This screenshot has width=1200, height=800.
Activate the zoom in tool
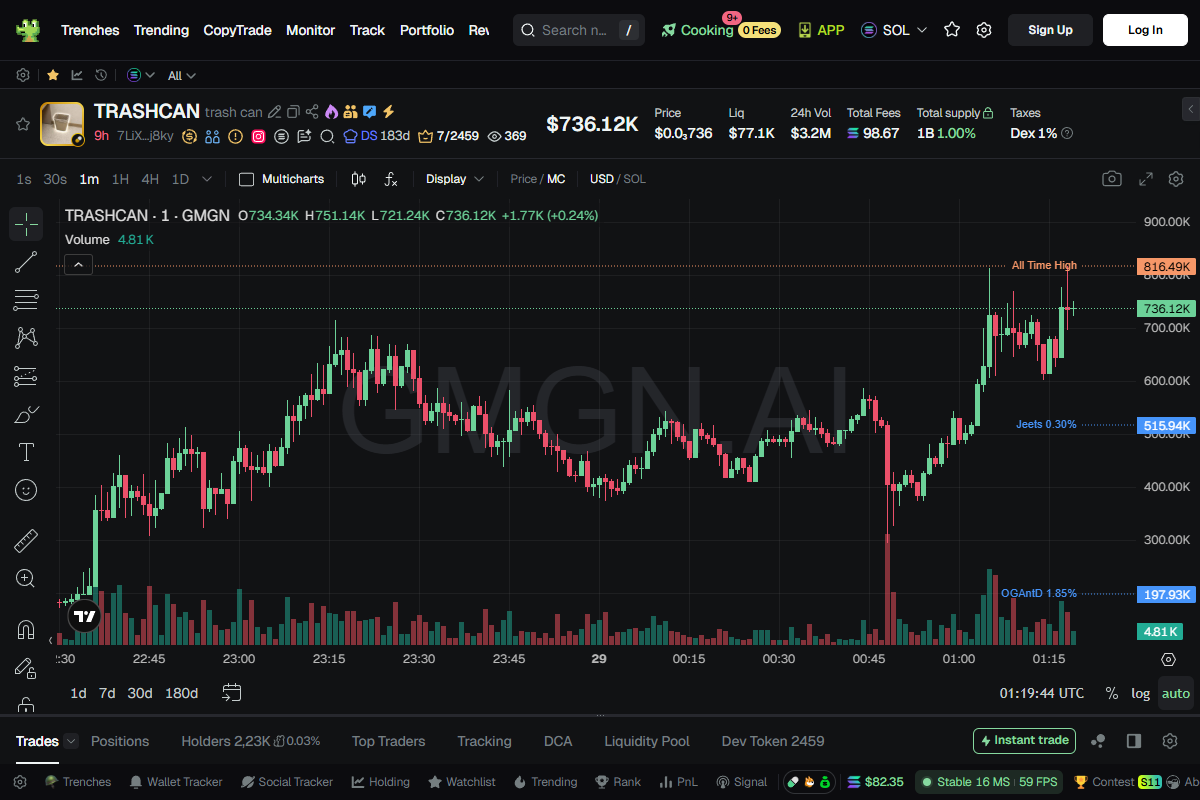coord(26,579)
